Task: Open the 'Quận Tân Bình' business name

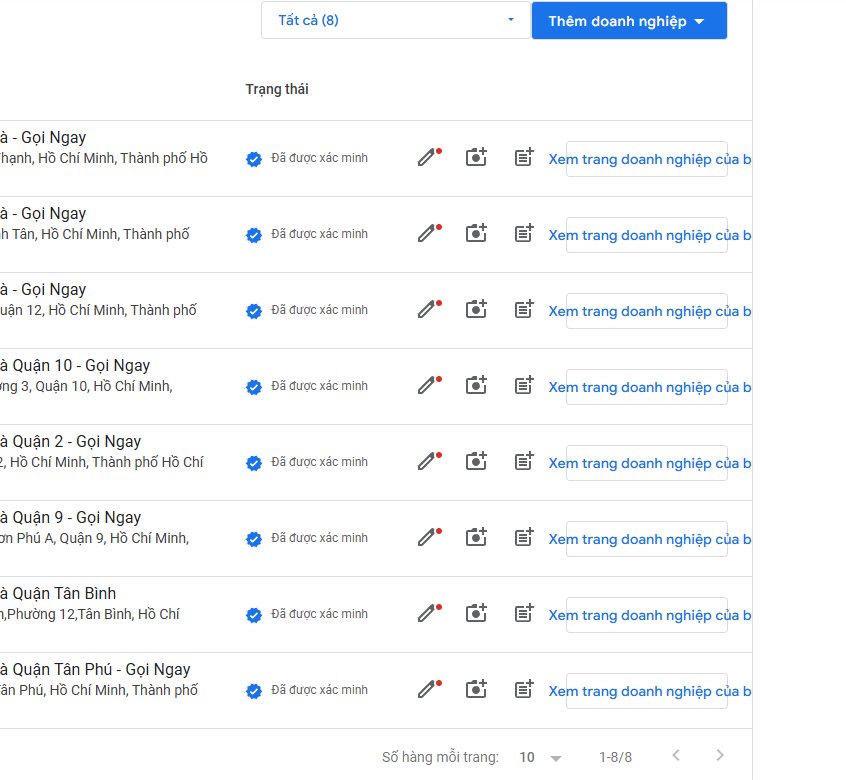Action: click(58, 593)
